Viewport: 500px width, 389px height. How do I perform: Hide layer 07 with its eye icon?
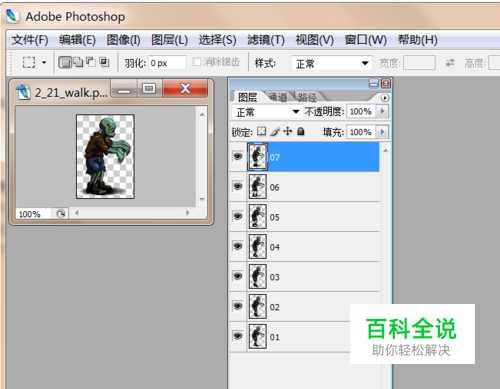coord(238,156)
